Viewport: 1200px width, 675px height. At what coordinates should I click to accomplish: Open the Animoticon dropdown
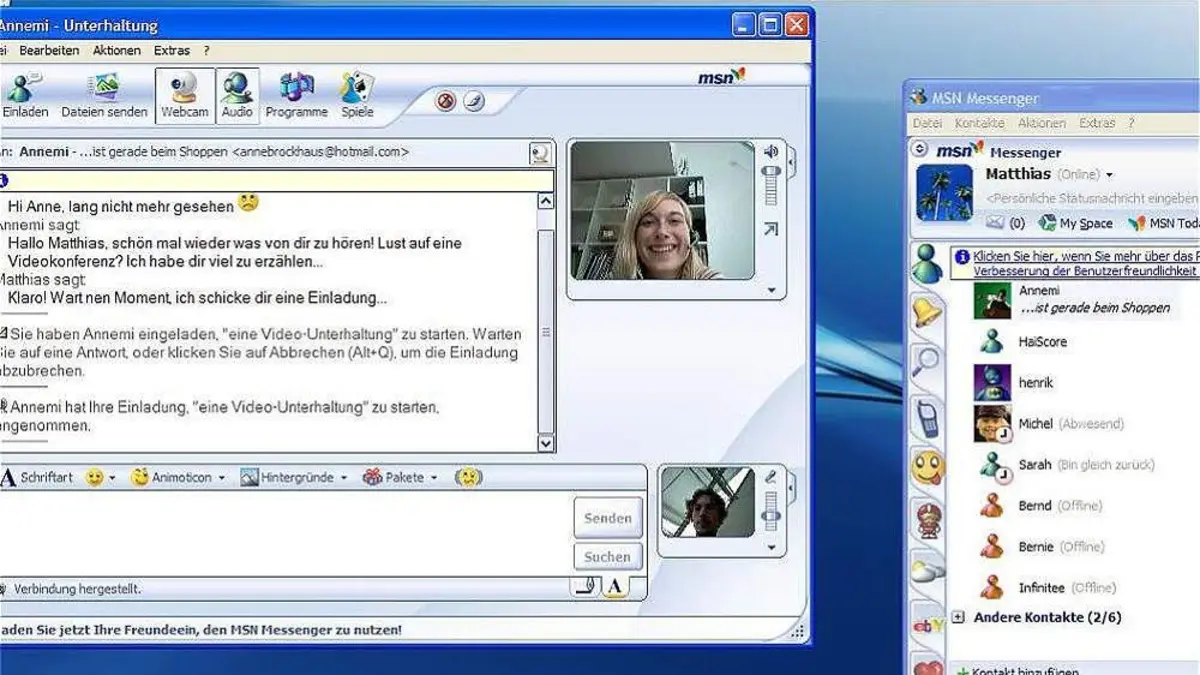point(178,478)
